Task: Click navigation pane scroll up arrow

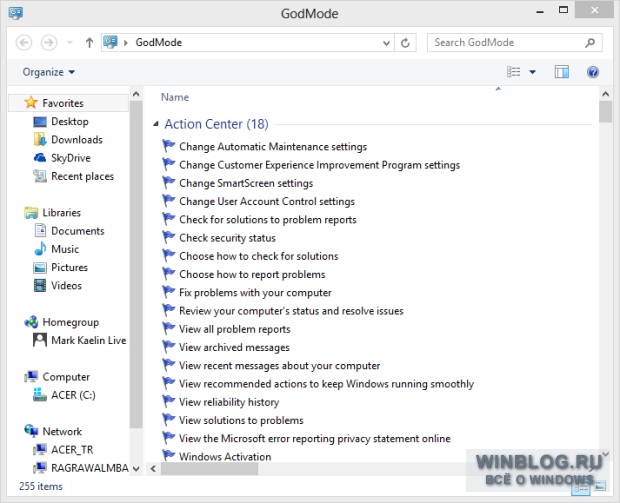Action: (x=136, y=94)
